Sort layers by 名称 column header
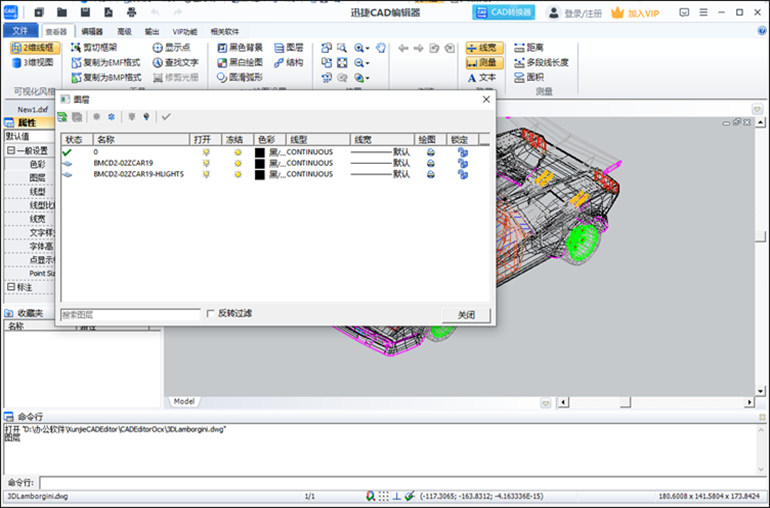 point(141,140)
